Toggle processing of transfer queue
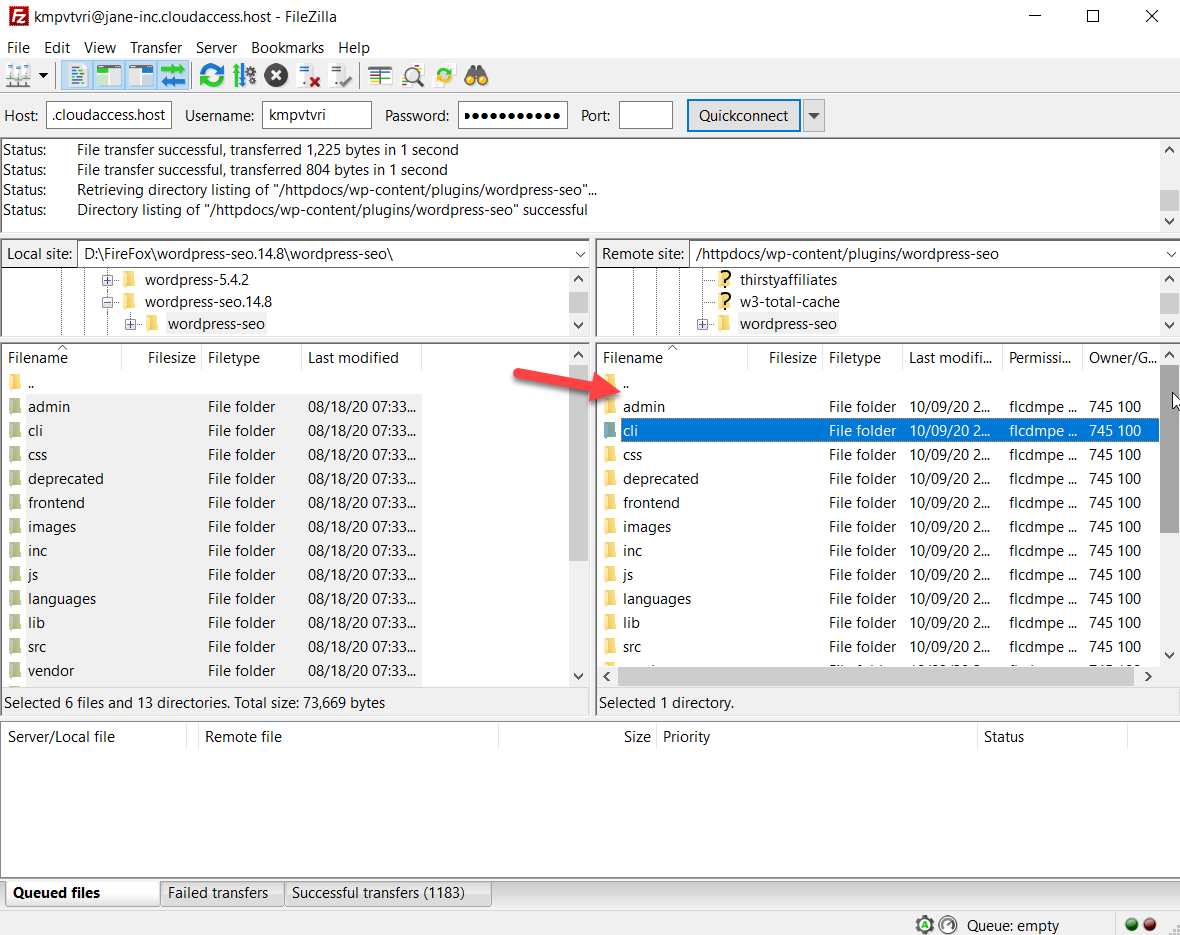This screenshot has height=935, width=1180. pos(244,76)
